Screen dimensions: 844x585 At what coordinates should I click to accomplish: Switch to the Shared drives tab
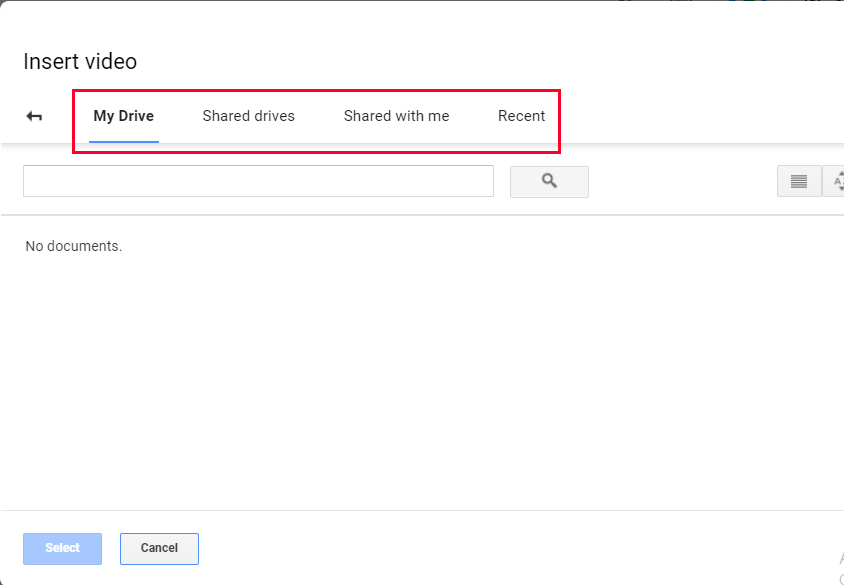(249, 116)
